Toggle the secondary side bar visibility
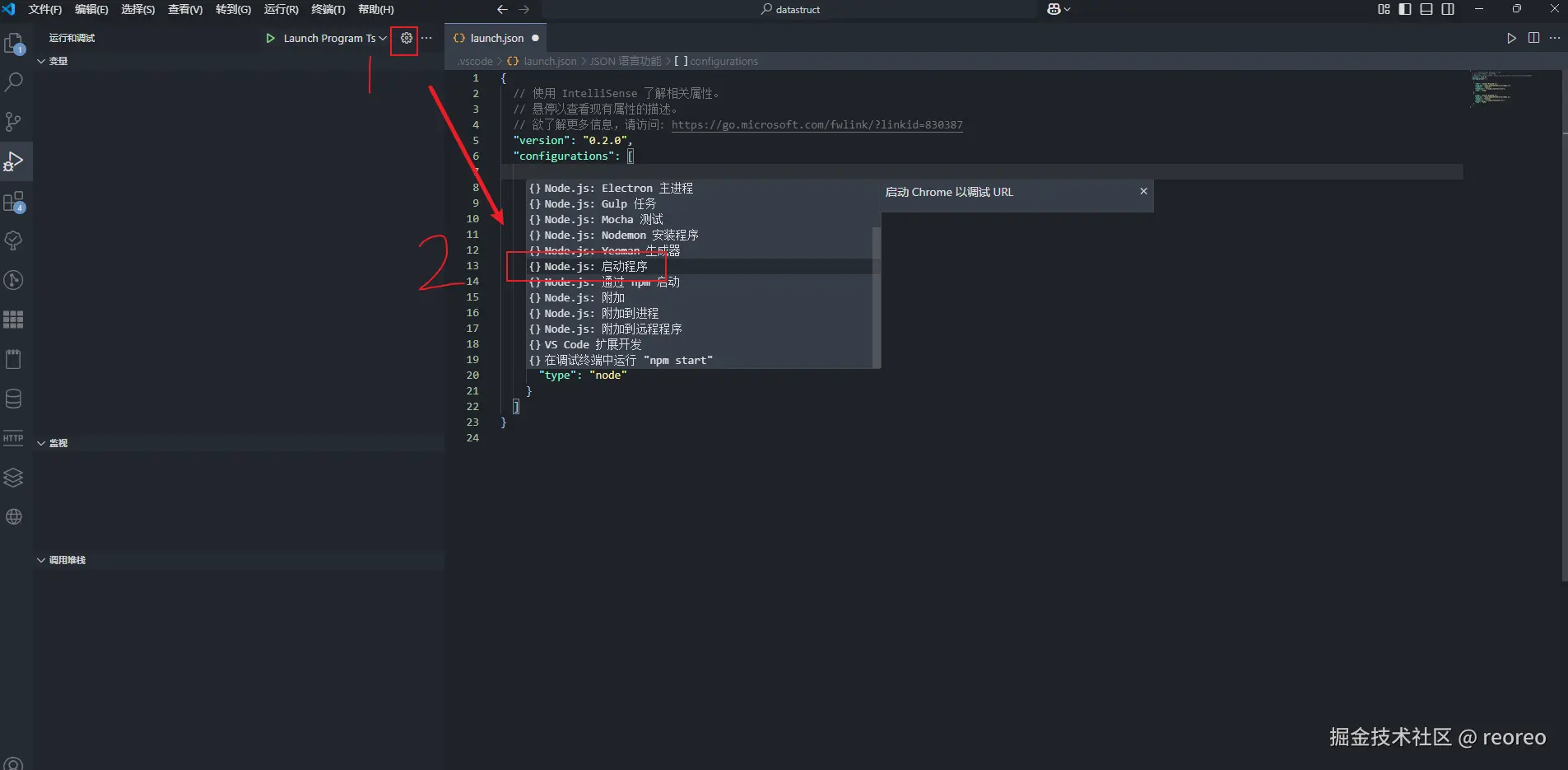This screenshot has height=770, width=1568. point(1448,9)
